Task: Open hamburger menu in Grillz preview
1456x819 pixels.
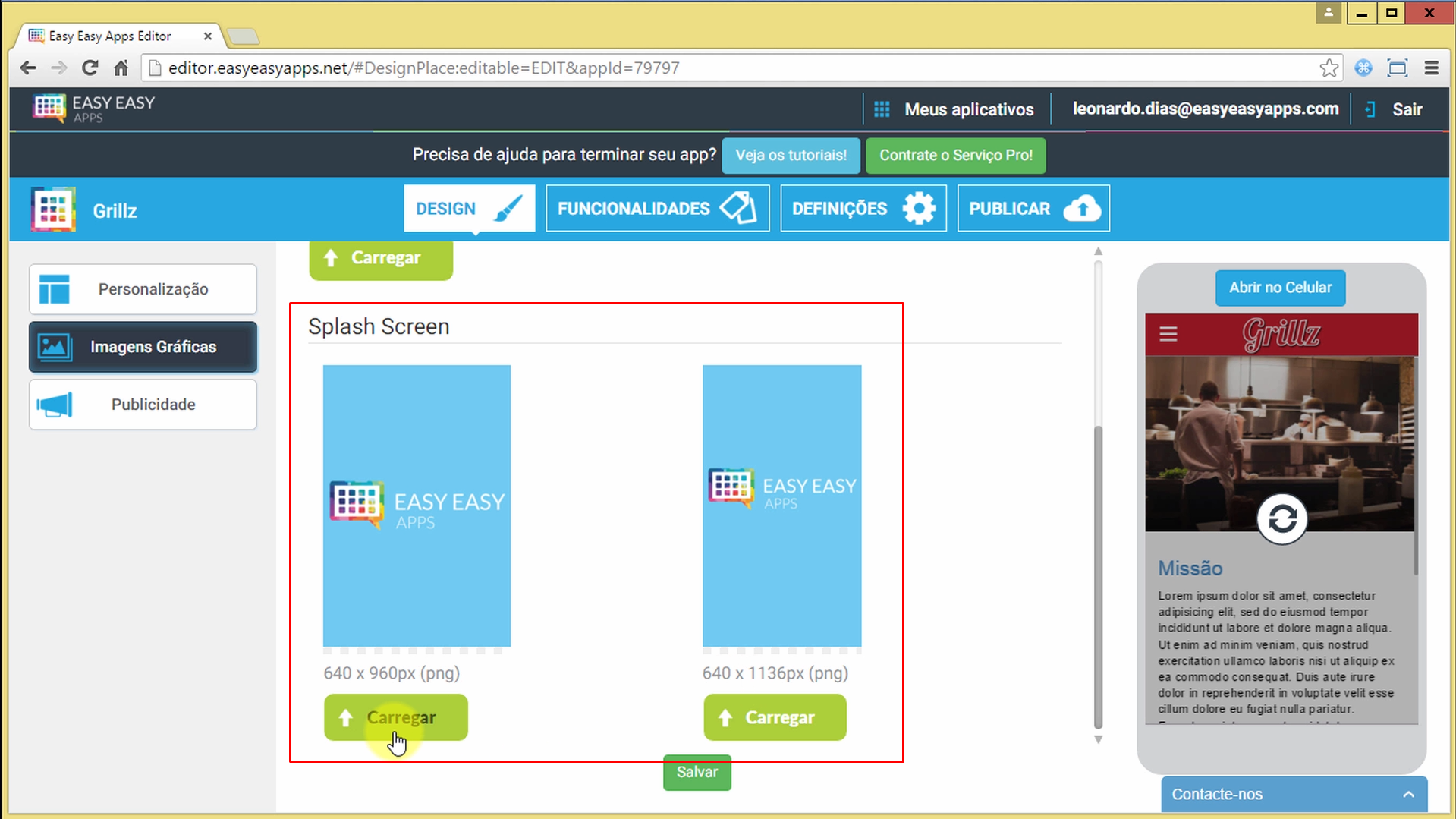Action: pos(1168,334)
